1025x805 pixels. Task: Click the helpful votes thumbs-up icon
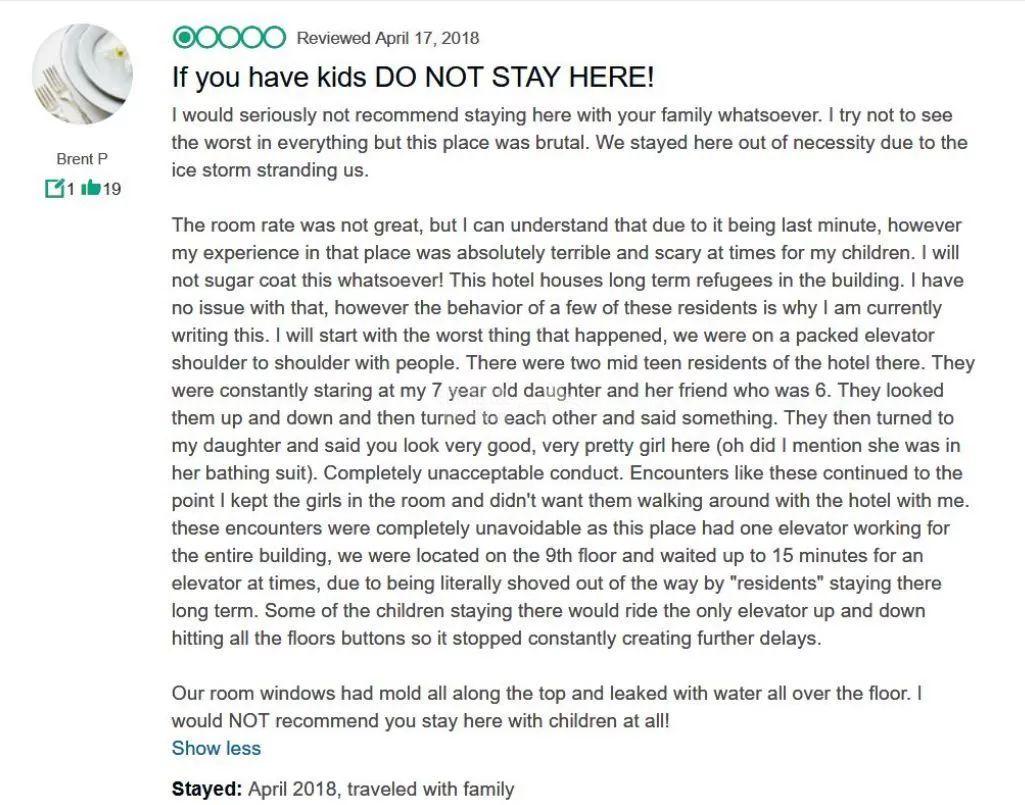(90, 187)
